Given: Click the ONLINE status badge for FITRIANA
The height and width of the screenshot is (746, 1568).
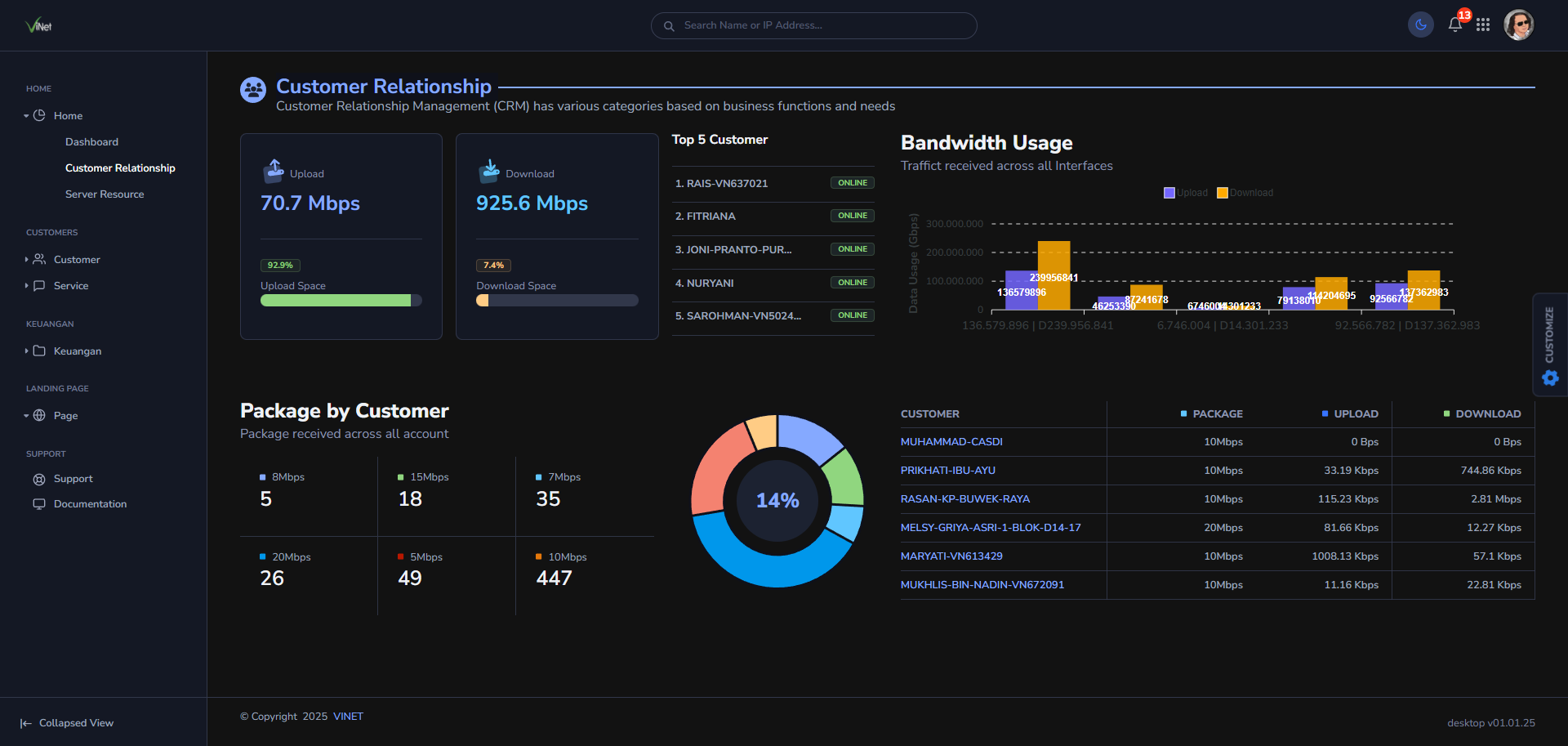Looking at the screenshot, I should click(852, 216).
